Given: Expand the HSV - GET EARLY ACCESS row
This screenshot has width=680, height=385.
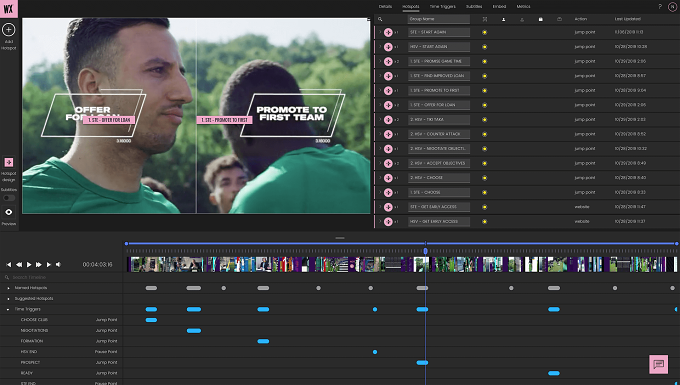Looking at the screenshot, I should click(380, 222).
